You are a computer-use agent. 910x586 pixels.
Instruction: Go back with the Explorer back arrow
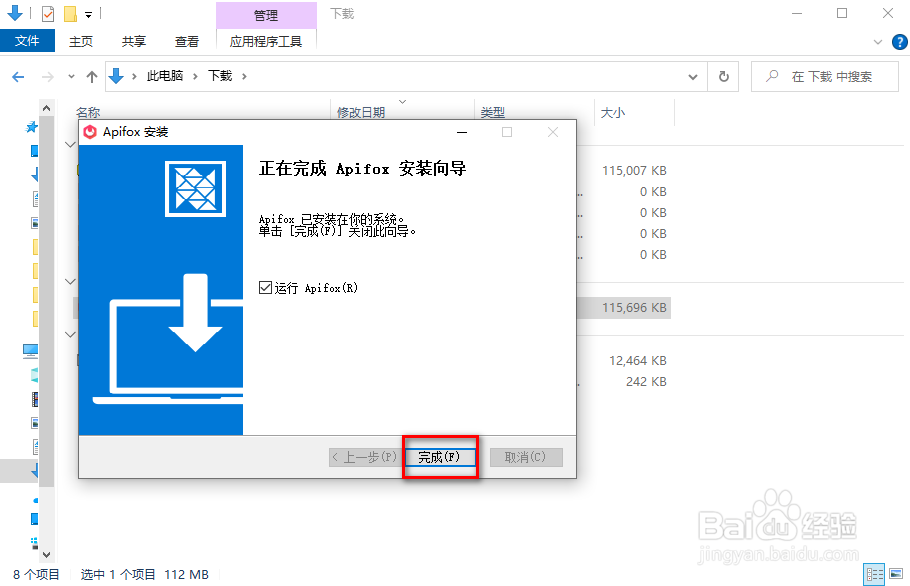19,77
